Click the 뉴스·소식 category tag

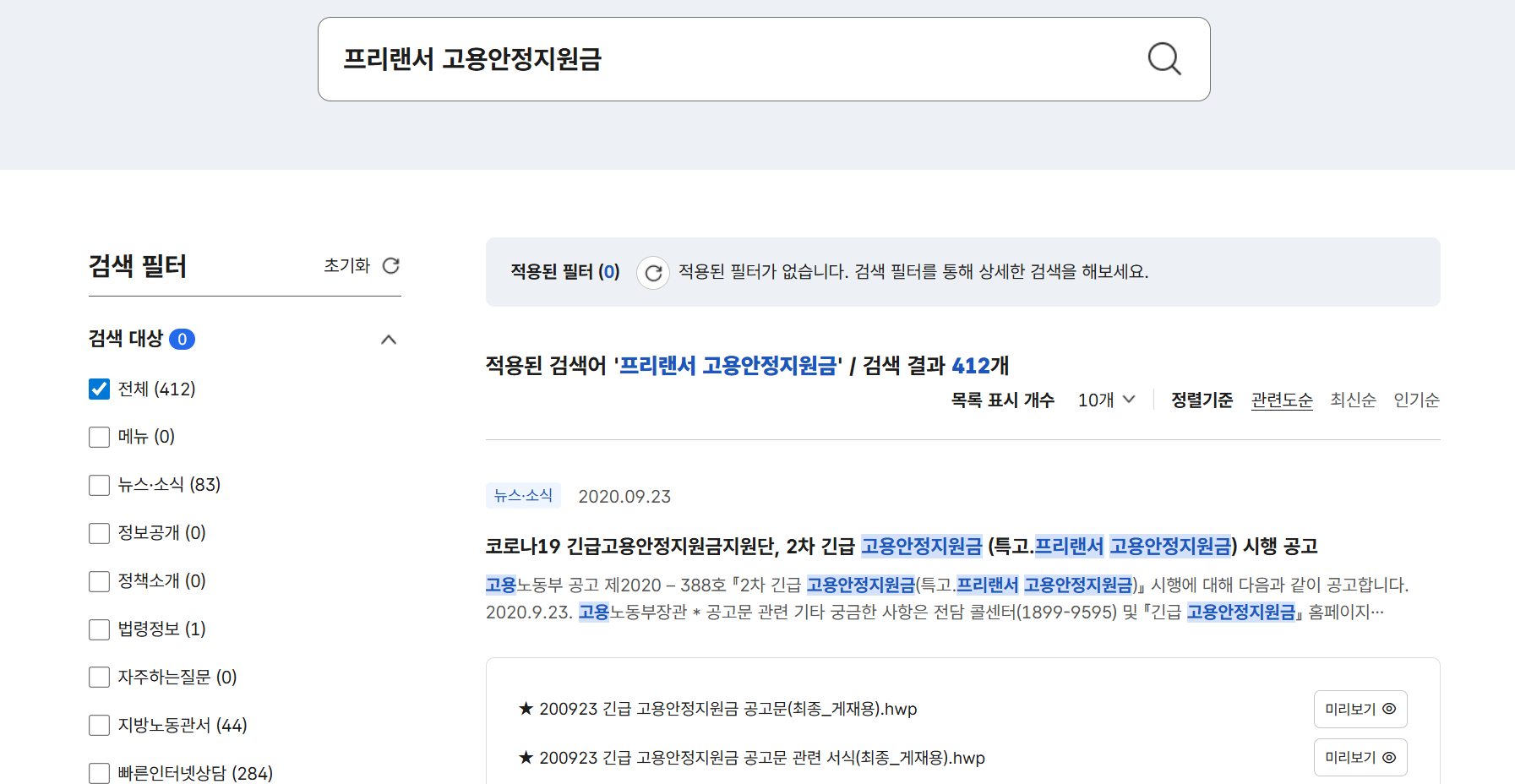[x=523, y=495]
